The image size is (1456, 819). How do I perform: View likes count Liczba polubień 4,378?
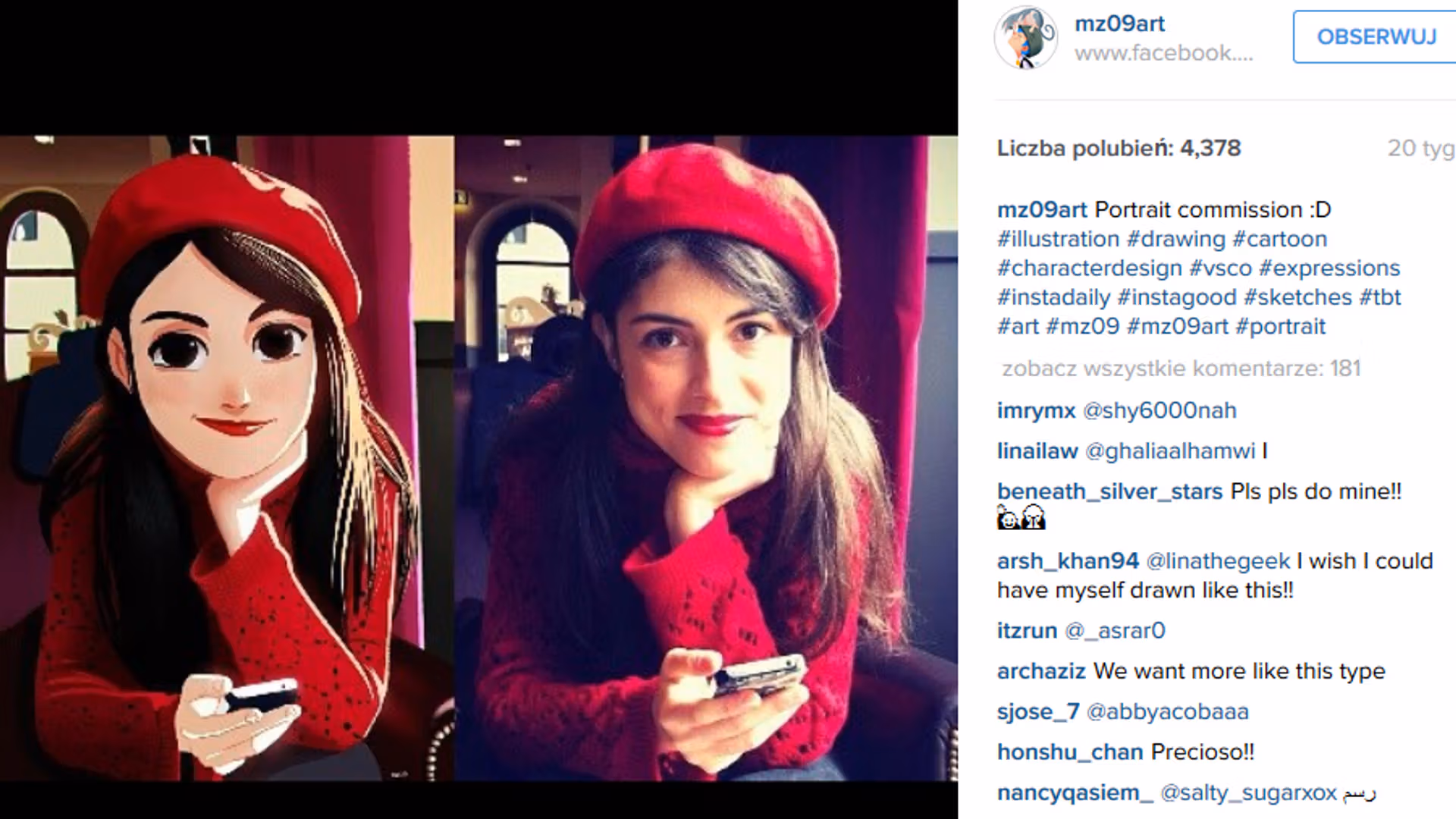click(x=1119, y=148)
